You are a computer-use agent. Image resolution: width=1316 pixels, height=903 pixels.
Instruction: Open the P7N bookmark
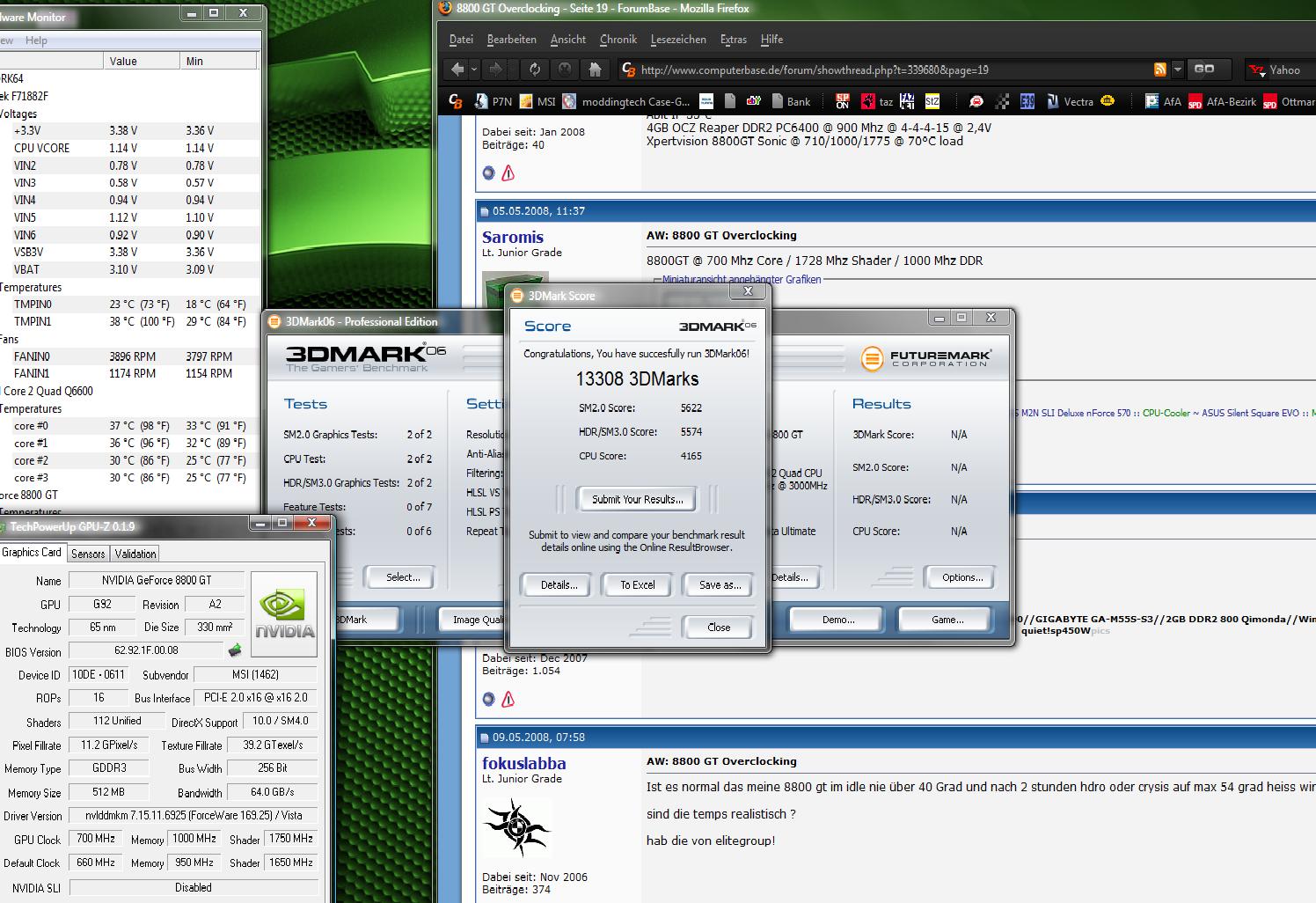(x=493, y=102)
